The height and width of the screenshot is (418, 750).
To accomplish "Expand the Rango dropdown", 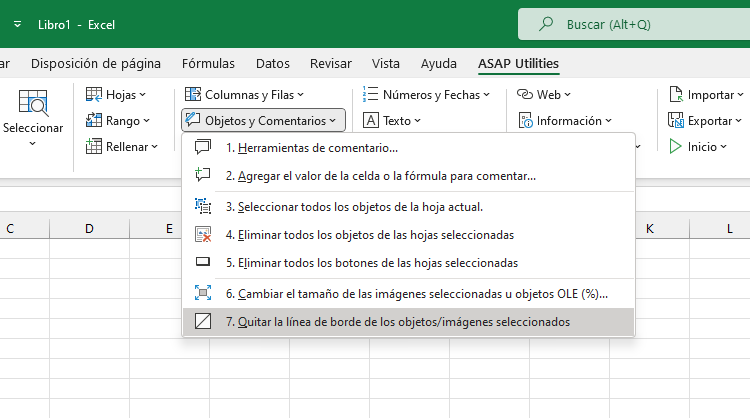I will click(x=146, y=121).
